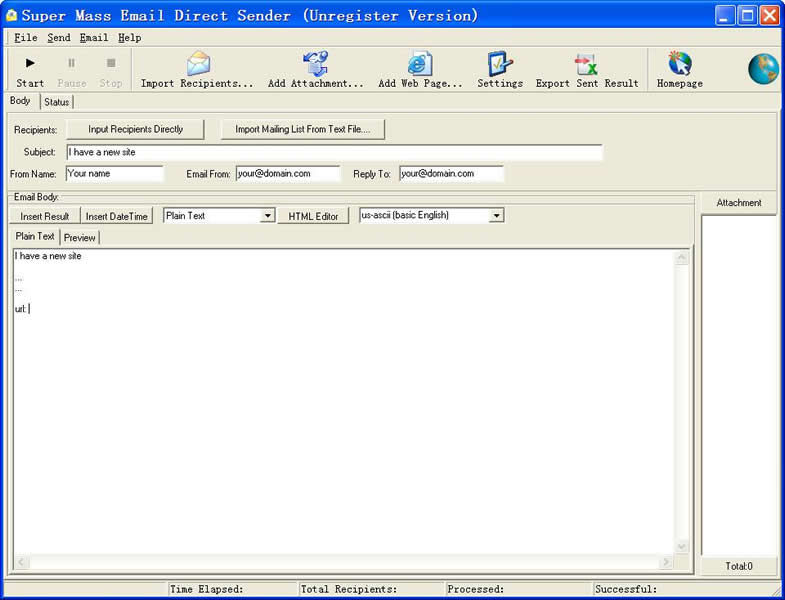Open the Email menu
Image resolution: width=785 pixels, height=600 pixels.
click(x=94, y=38)
